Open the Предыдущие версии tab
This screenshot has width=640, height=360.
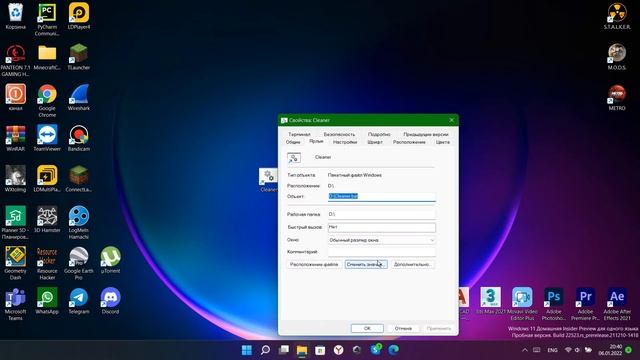tap(426, 134)
